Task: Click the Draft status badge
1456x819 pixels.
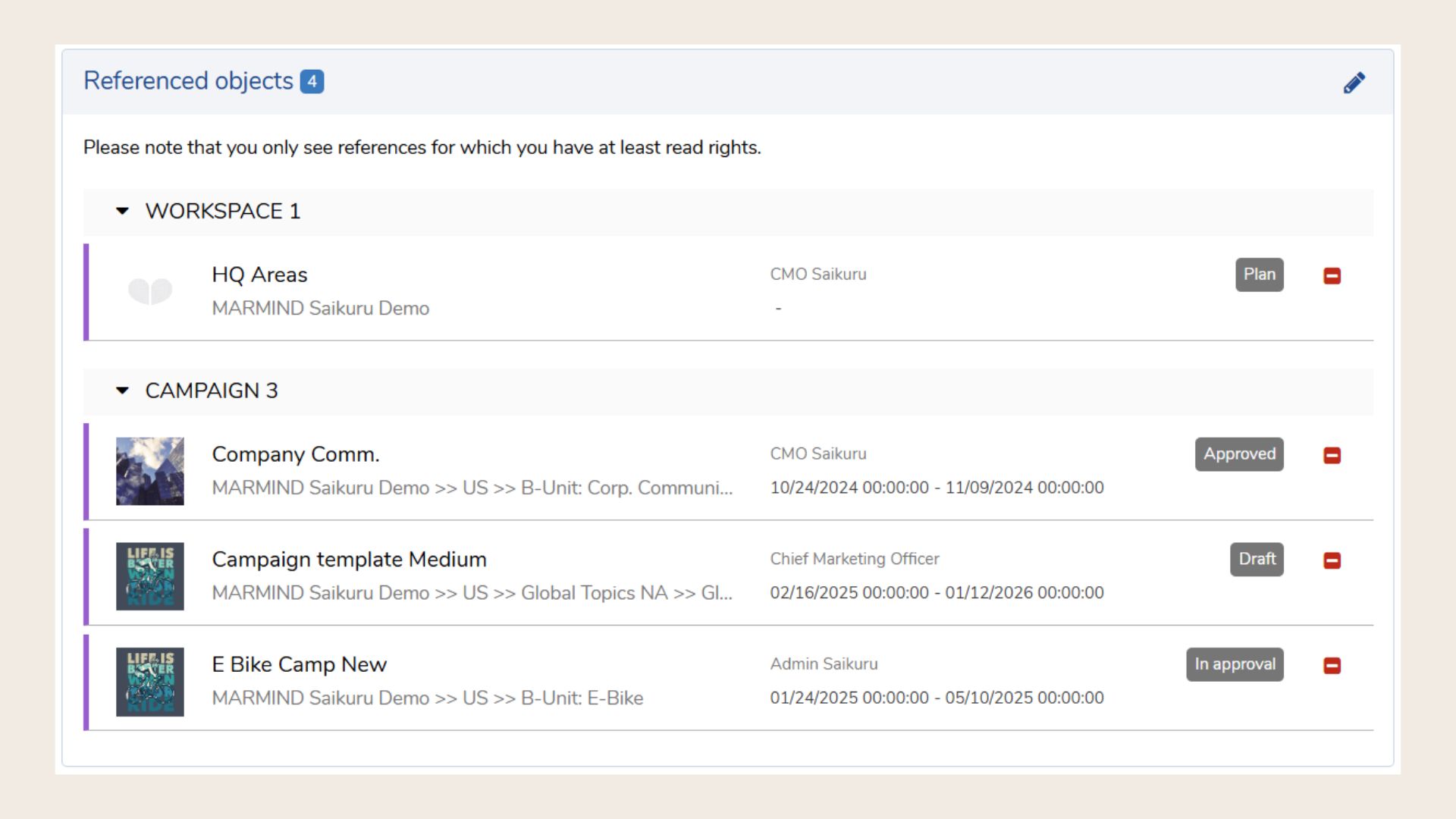Action: point(1257,559)
